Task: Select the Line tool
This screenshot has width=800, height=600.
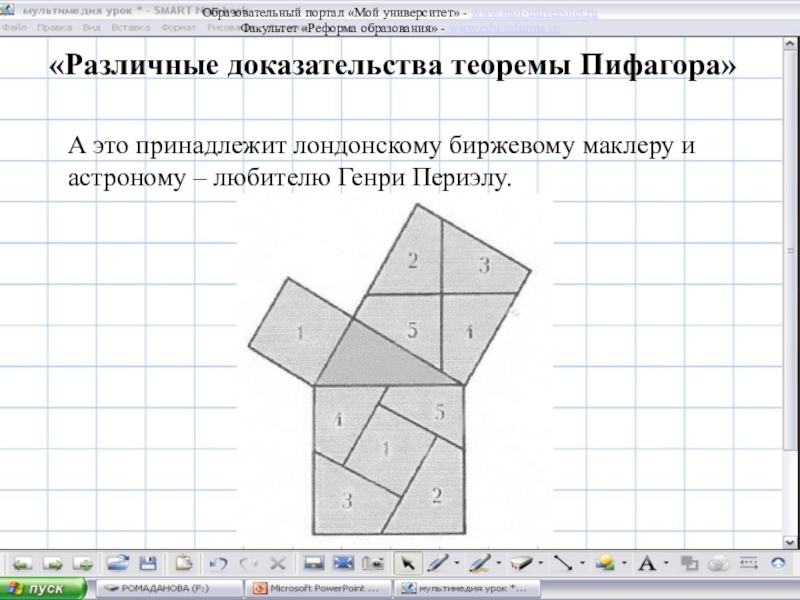Action: click(563, 563)
